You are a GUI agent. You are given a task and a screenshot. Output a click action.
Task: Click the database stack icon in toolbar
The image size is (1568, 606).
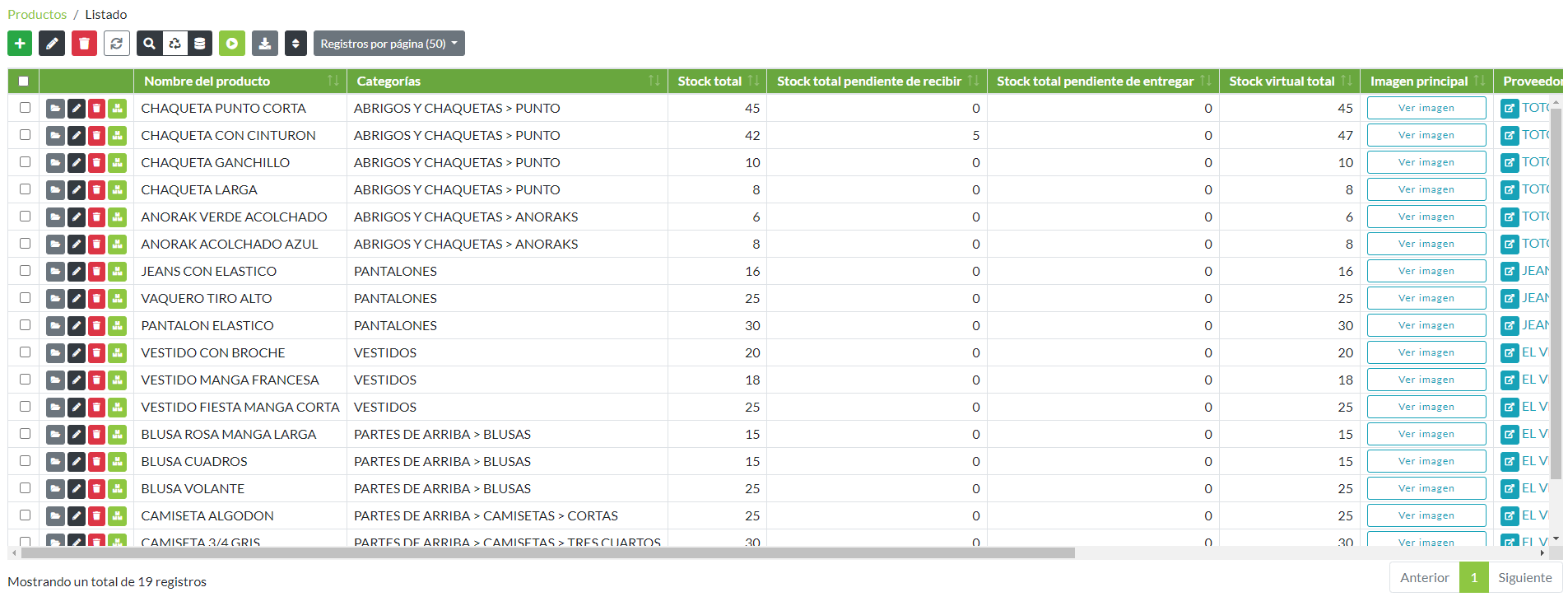(x=200, y=44)
